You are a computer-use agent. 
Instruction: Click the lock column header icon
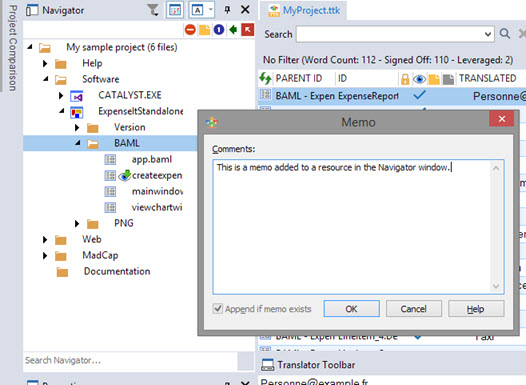pos(405,79)
